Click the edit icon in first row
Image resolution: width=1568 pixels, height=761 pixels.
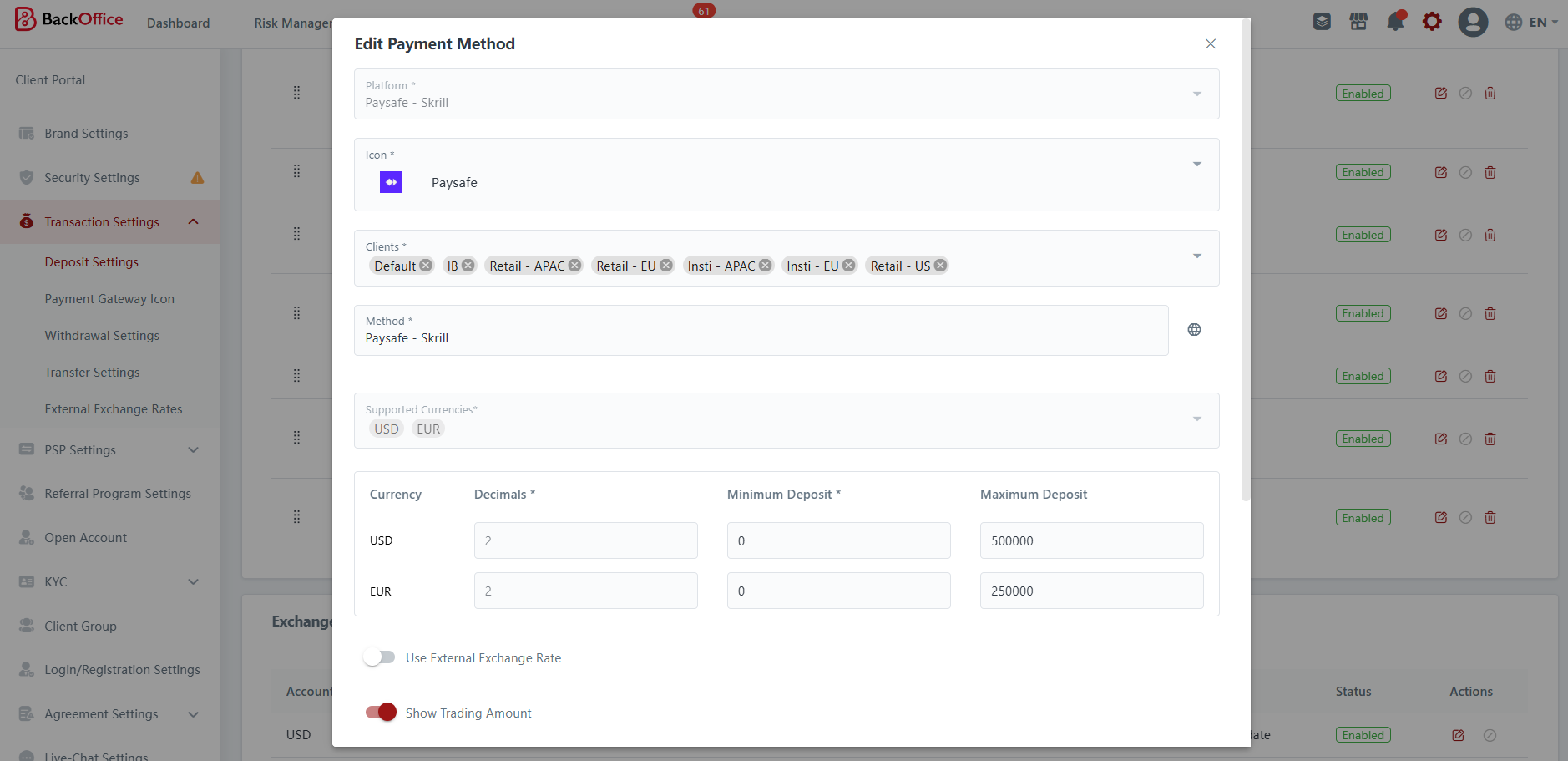point(1440,94)
